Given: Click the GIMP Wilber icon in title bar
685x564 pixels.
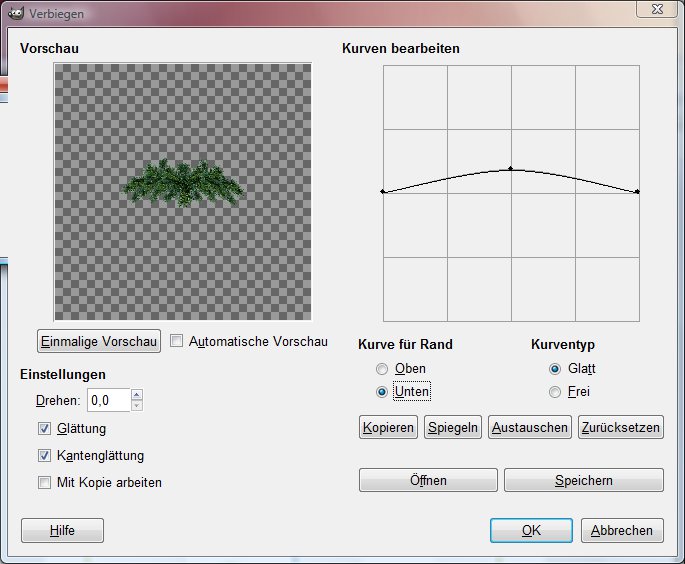Looking at the screenshot, I should (16, 14).
